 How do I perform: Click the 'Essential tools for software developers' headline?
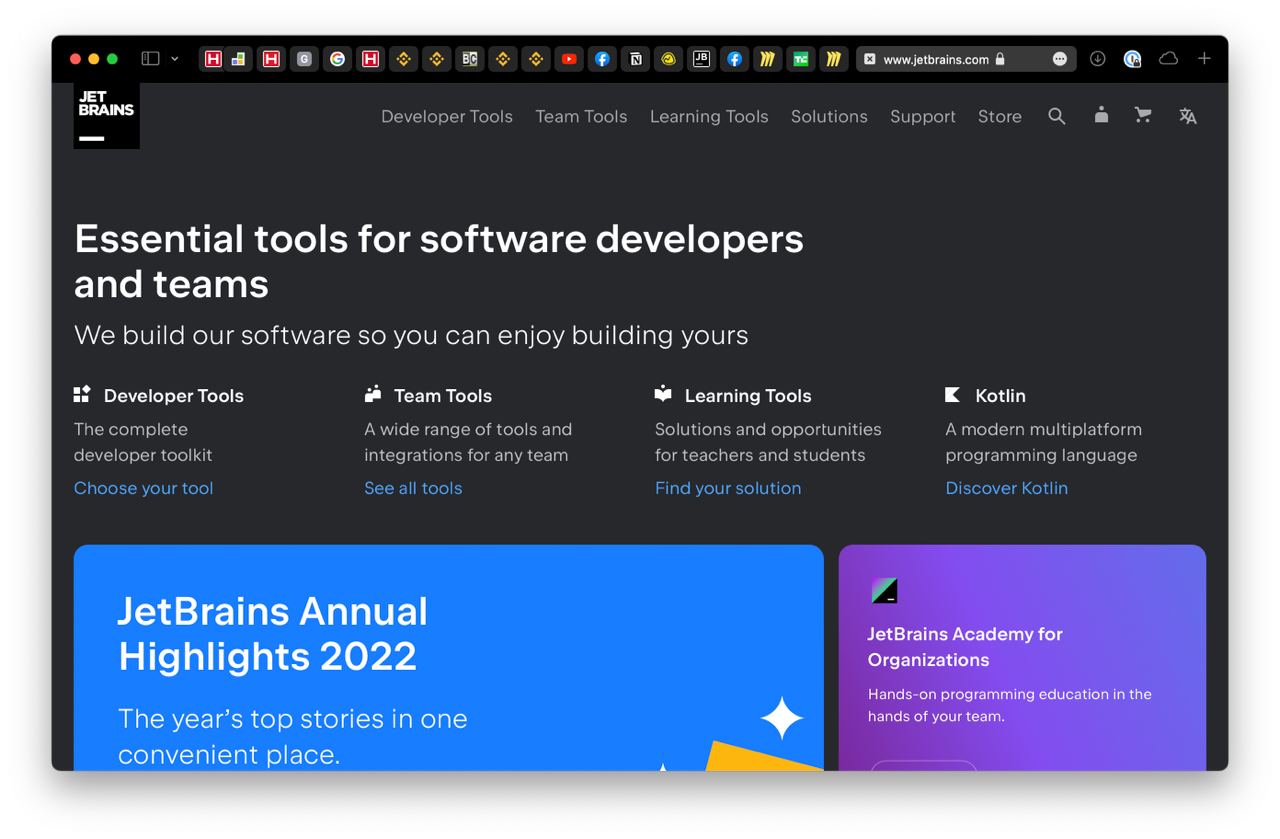(x=439, y=261)
